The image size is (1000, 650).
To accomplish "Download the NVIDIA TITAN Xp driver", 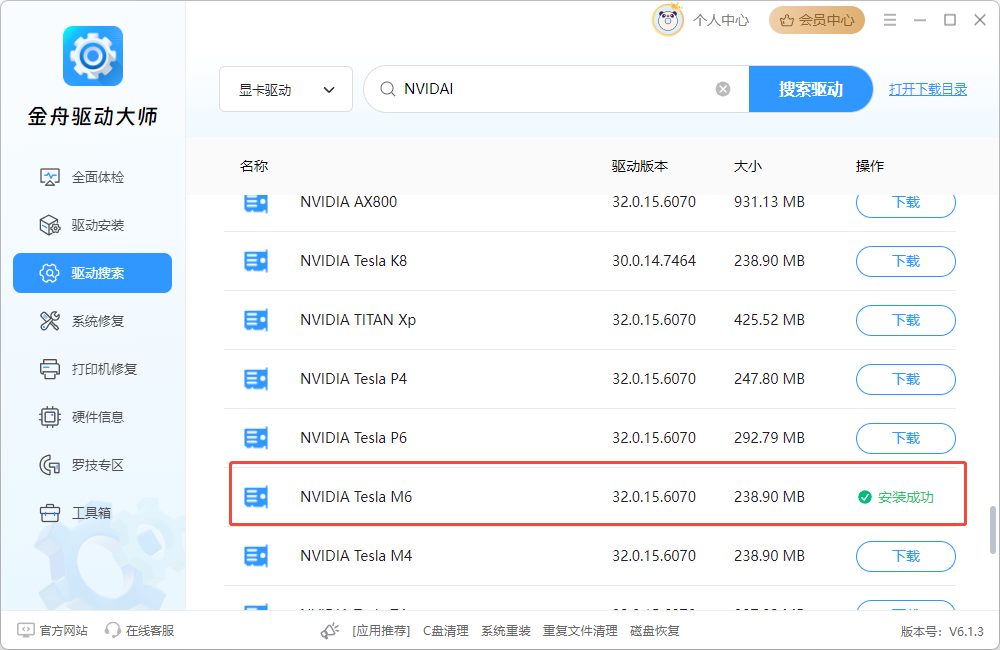I will point(906,320).
